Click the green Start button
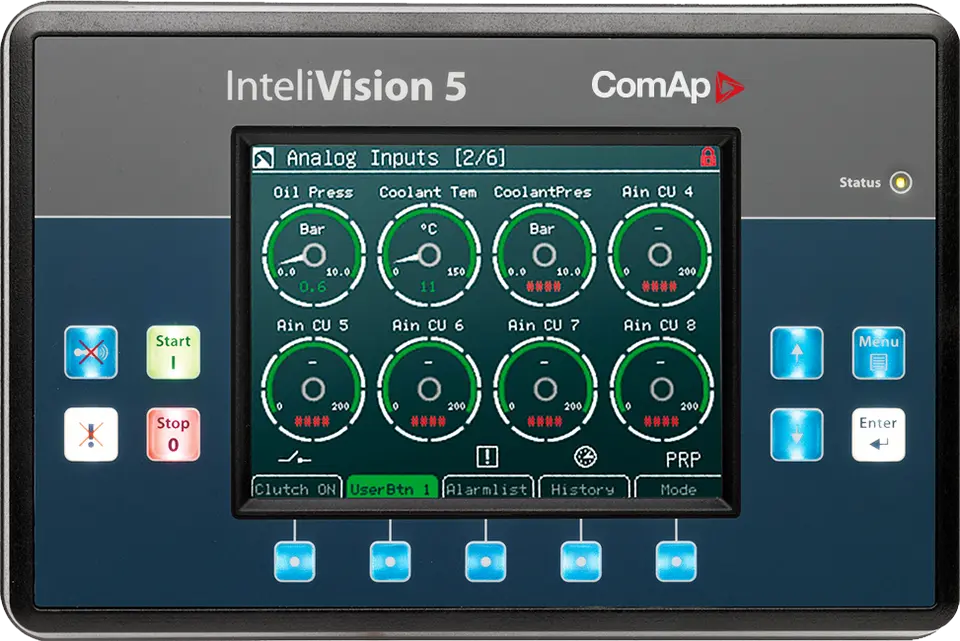 click(x=173, y=352)
